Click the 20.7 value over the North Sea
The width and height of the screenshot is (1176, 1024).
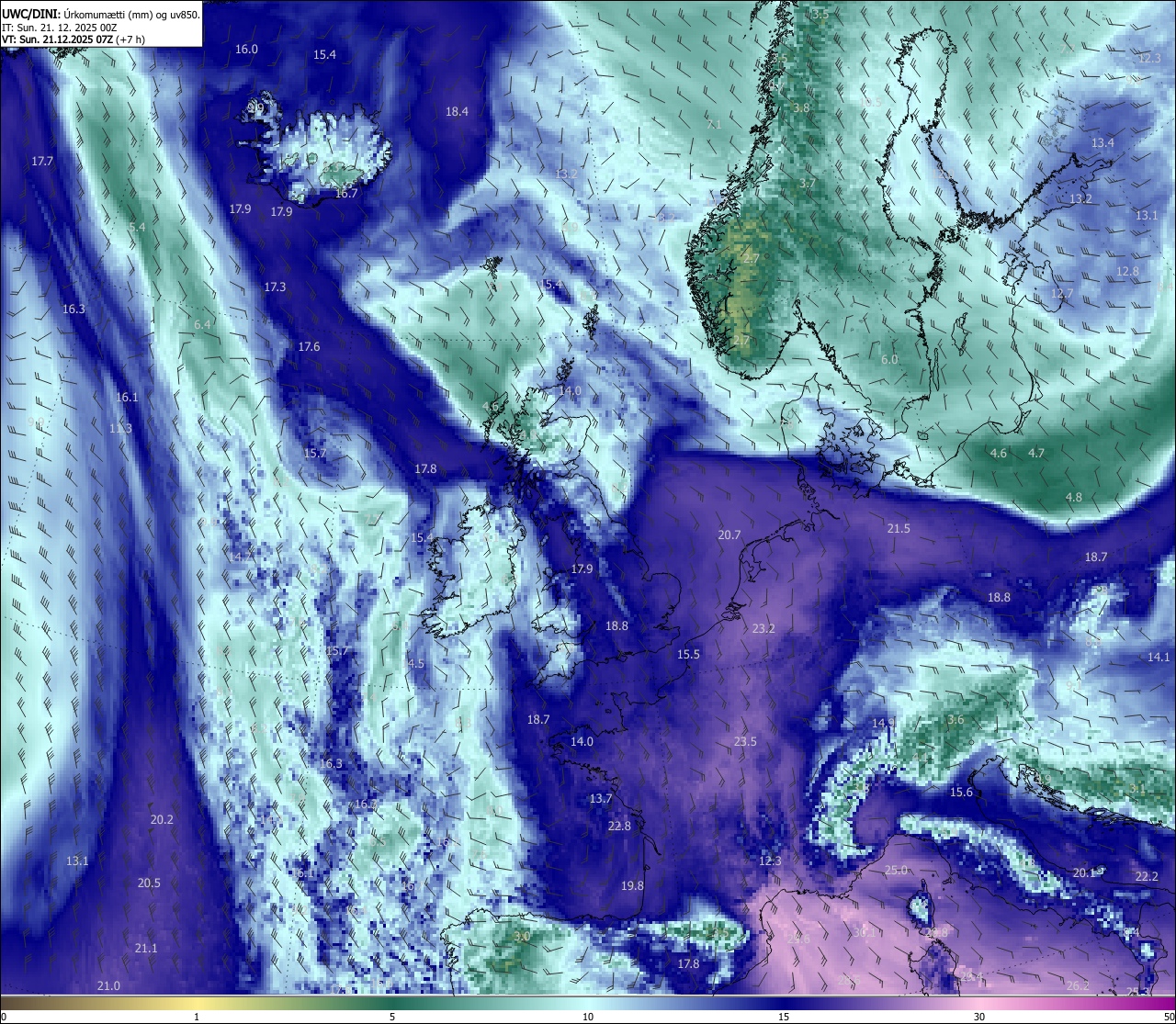point(729,535)
